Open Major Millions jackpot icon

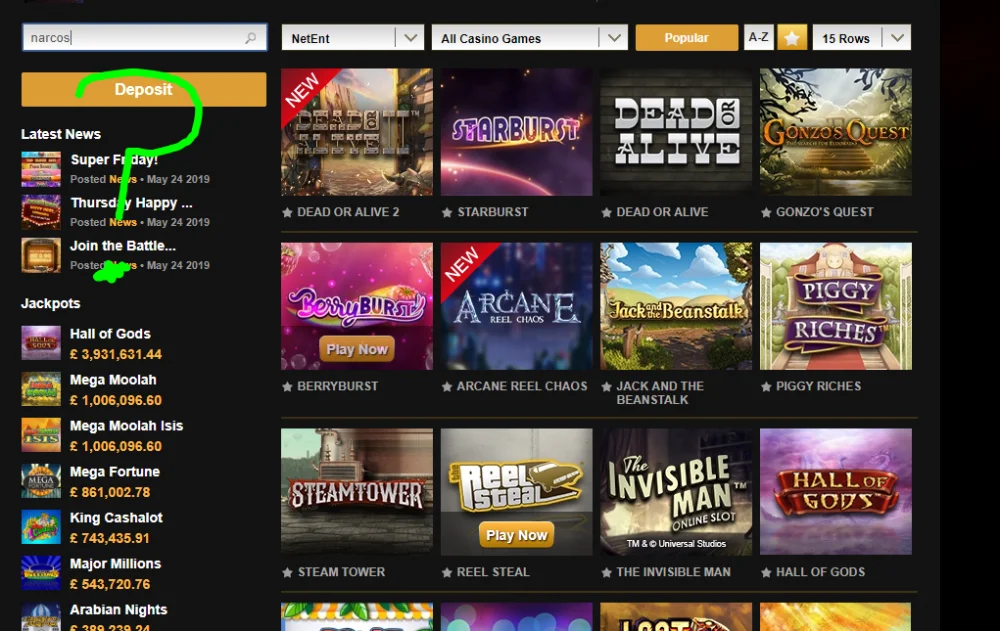pyautogui.click(x=41, y=573)
